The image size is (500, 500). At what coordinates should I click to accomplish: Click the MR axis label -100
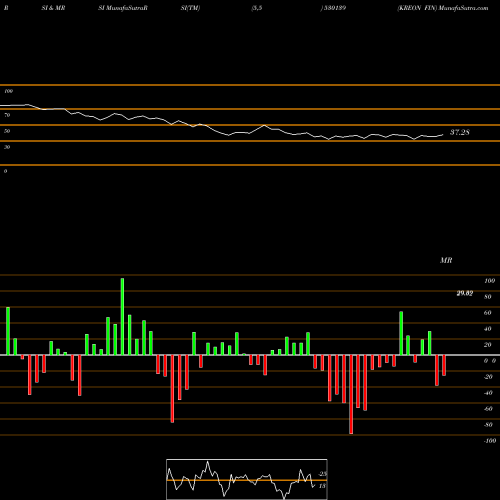(490, 441)
